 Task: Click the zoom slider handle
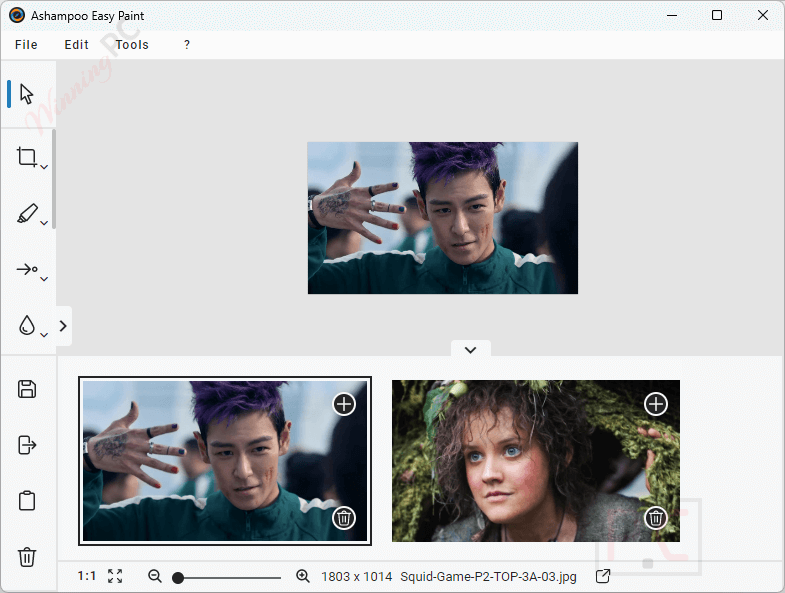point(178,578)
